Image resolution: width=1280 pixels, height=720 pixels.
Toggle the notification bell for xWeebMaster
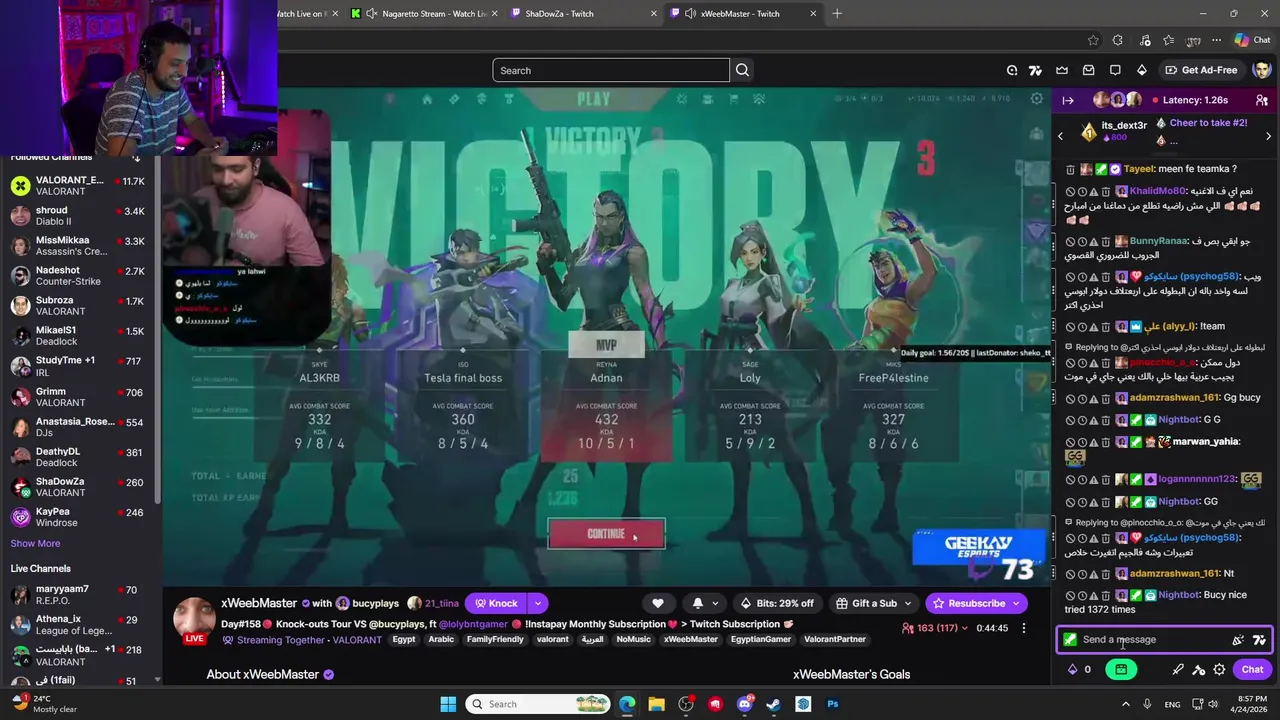coord(698,603)
